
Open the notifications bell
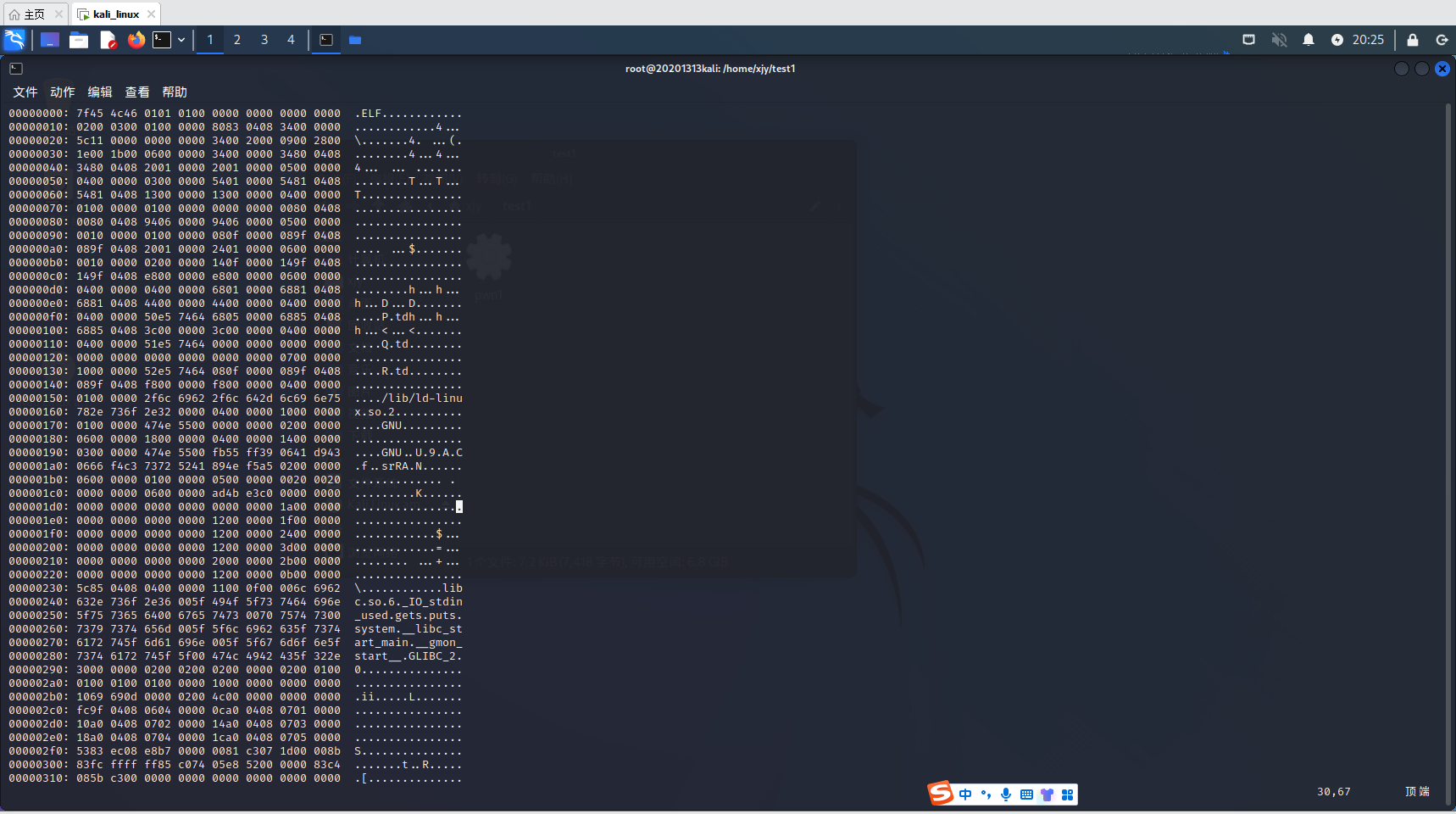1309,40
